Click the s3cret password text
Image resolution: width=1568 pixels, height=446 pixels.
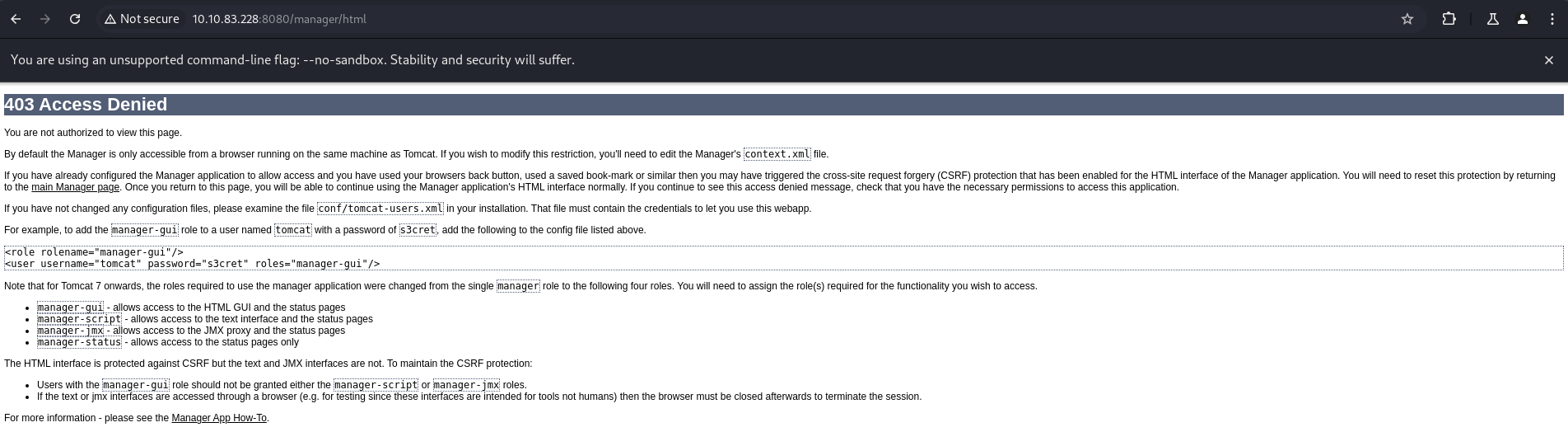[x=418, y=230]
